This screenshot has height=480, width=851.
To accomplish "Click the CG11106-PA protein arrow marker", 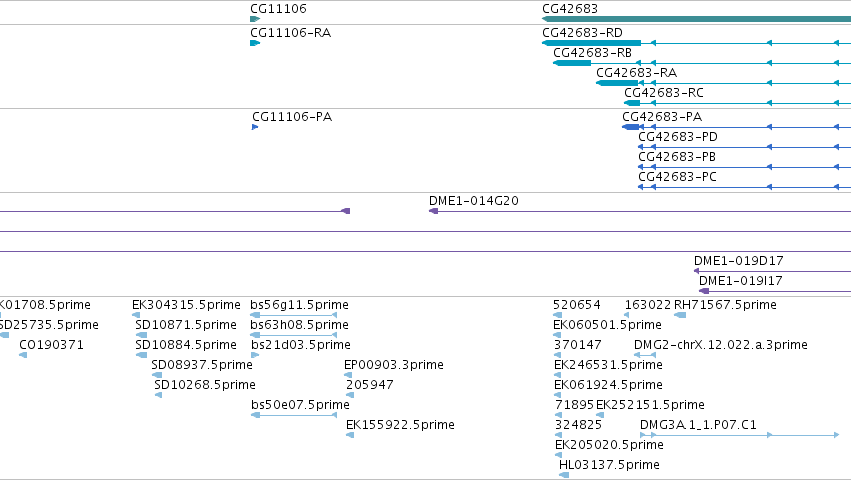I will 255,127.
